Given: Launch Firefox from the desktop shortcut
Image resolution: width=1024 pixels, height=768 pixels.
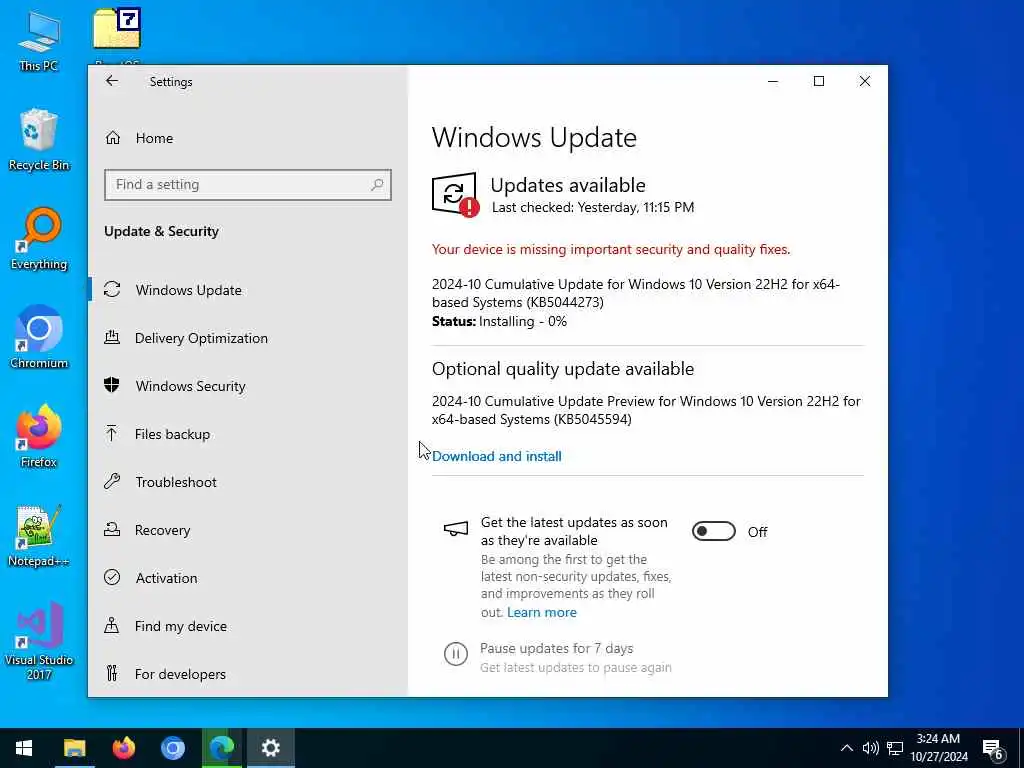Looking at the screenshot, I should (39, 436).
